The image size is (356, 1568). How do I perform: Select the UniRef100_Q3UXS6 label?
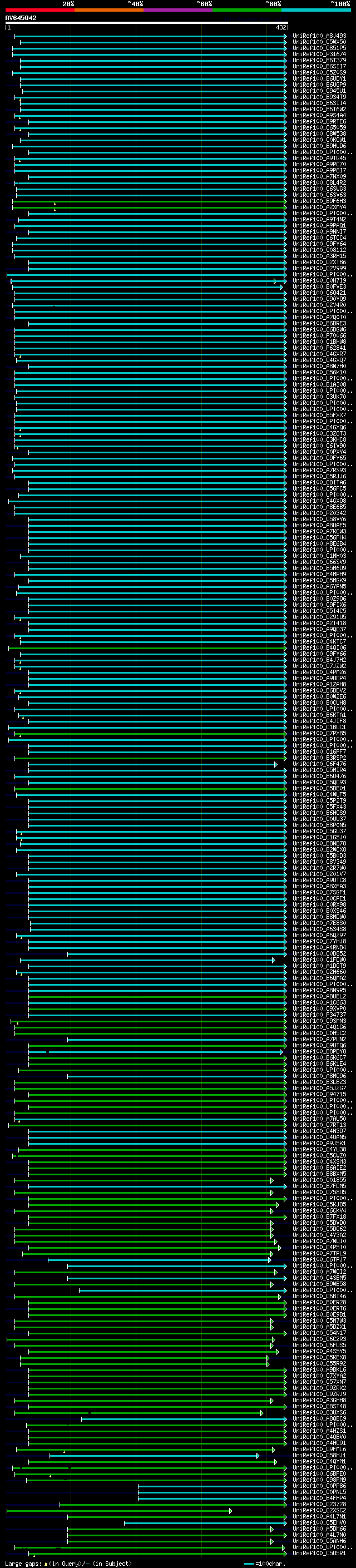(319, 1412)
